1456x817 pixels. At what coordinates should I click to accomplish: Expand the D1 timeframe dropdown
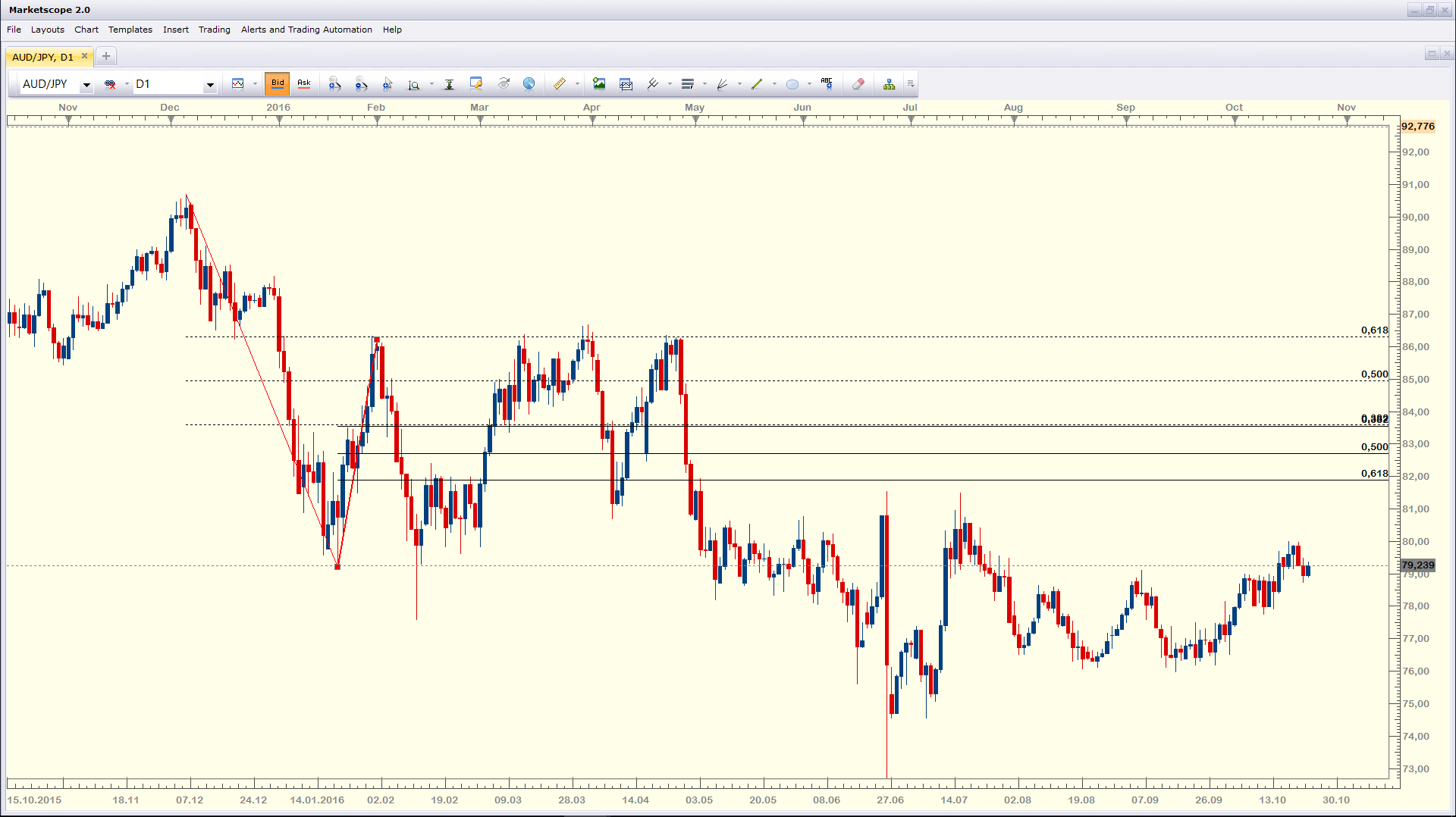[210, 85]
